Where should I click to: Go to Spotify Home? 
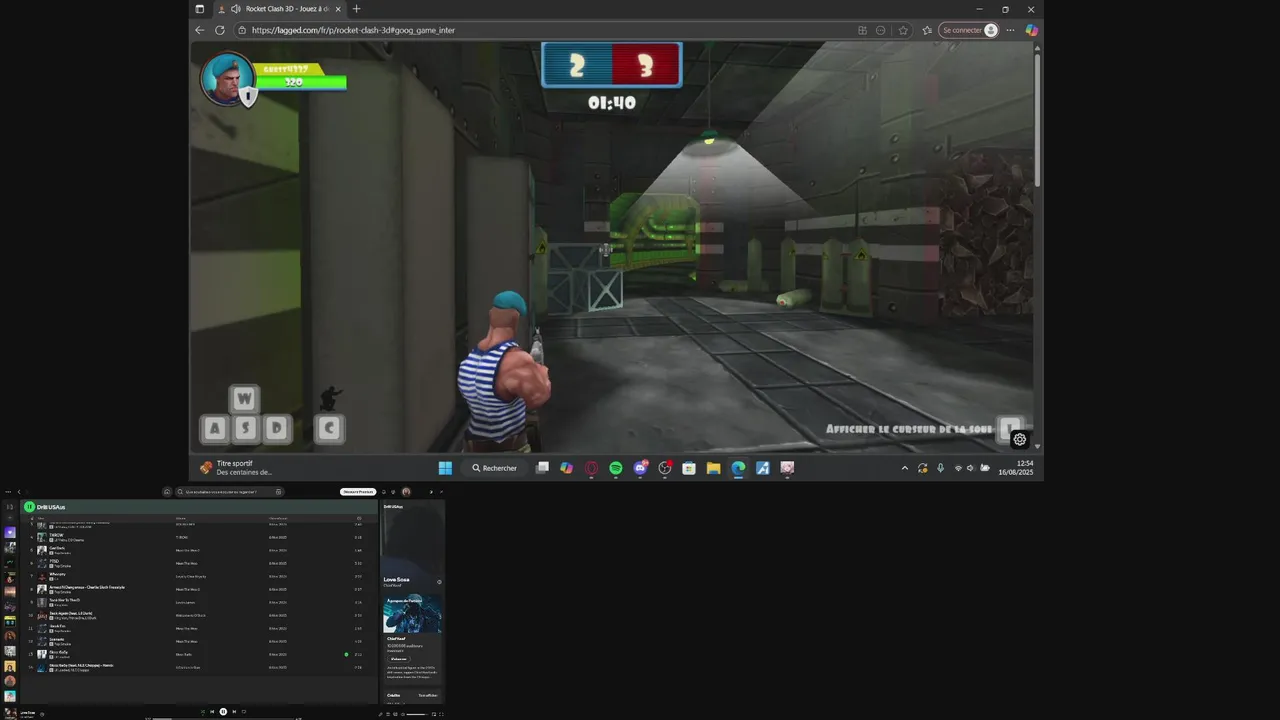click(167, 492)
